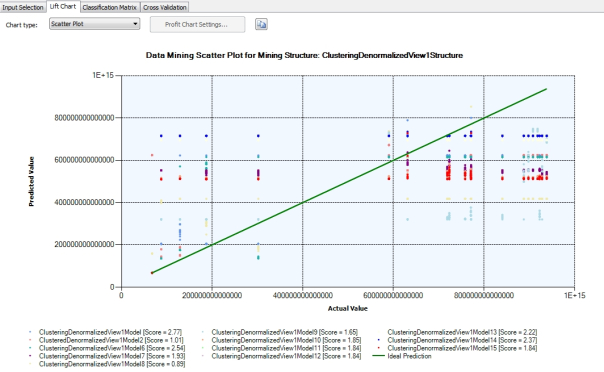Image resolution: width=604 pixels, height=372 pixels.
Task: Switch to the Input Selection tab
Action: click(23, 7)
